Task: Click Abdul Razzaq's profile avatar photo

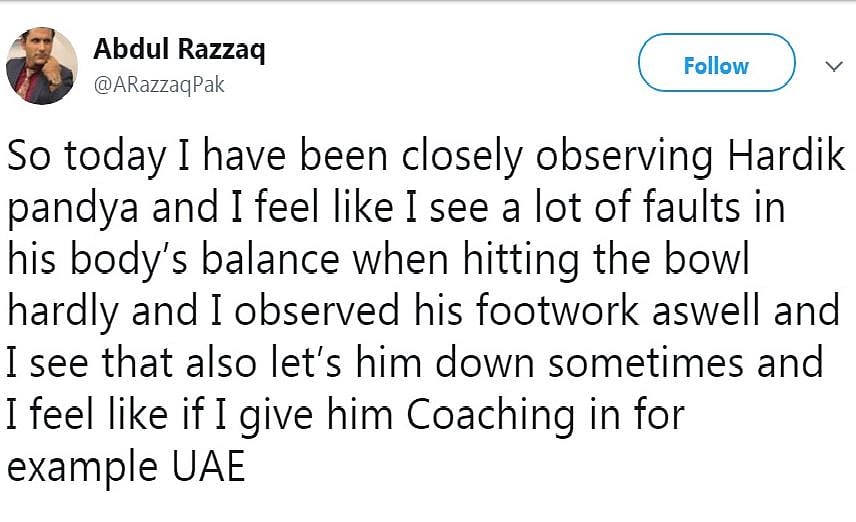Action: point(41,66)
